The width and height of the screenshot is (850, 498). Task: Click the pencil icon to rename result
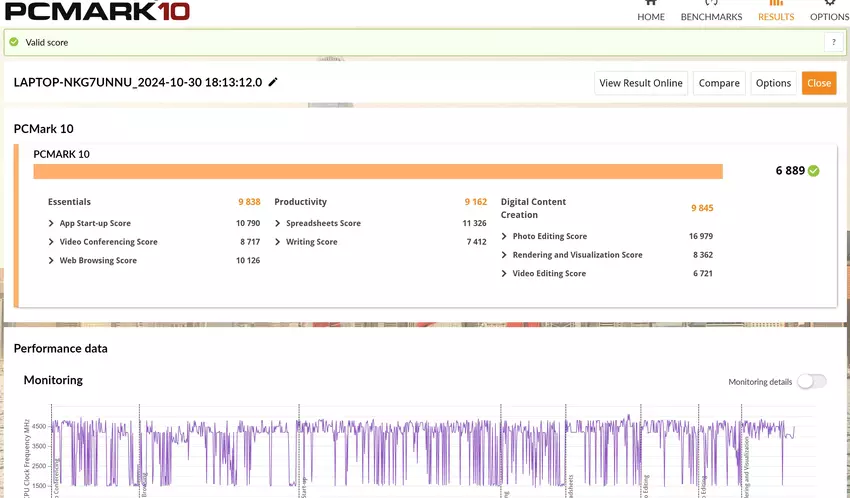click(x=273, y=82)
